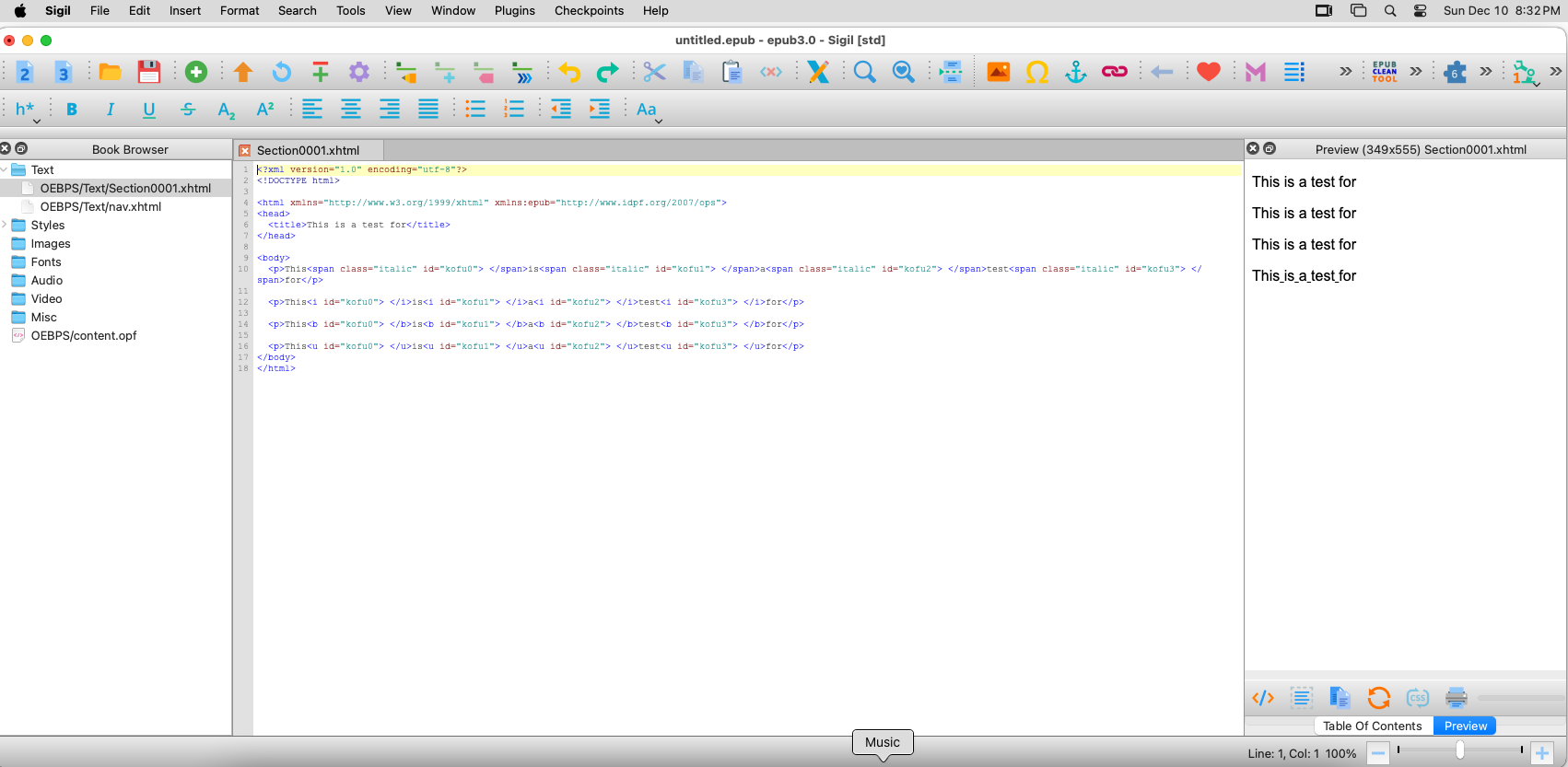Image resolution: width=1568 pixels, height=767 pixels.
Task: Click the pink M toolbar icon
Action: (x=1256, y=72)
